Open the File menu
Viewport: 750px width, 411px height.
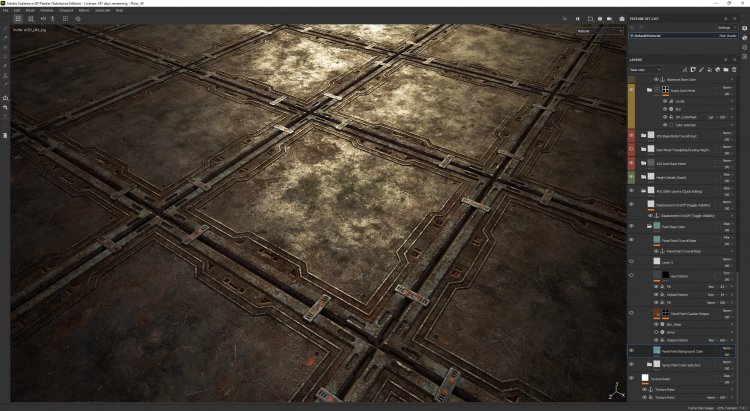point(5,10)
